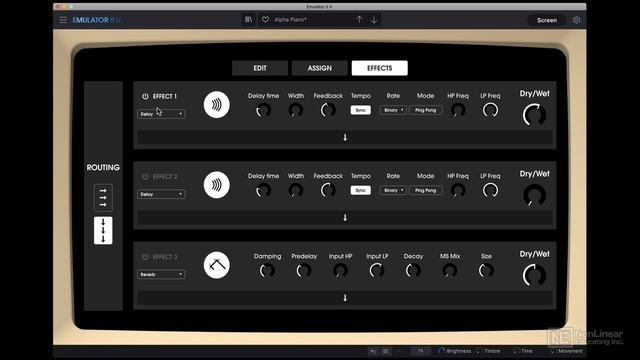Screen dimensions: 640x360
Task: Toggle the Sync tempo button in Effect 2
Action: coord(360,190)
